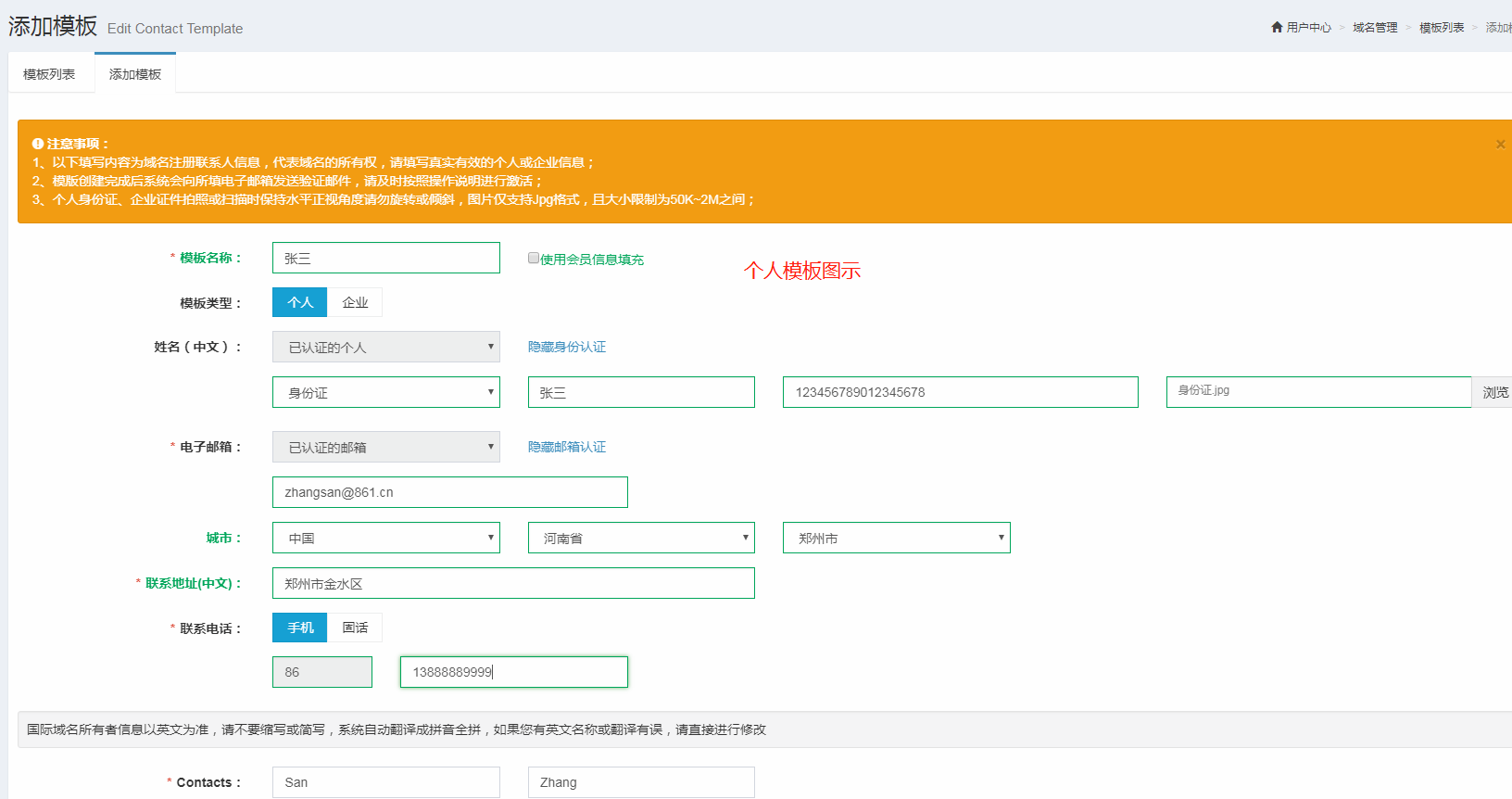Click the 城市 label
Screen dimensions: 1512x799
pyautogui.click(x=223, y=538)
